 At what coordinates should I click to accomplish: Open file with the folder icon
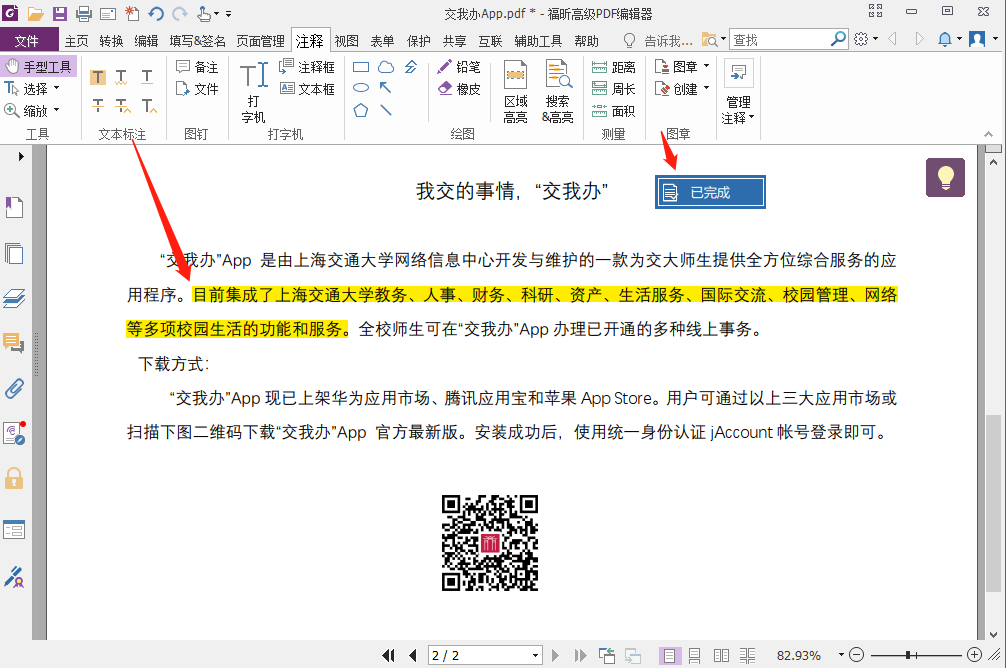(x=35, y=13)
